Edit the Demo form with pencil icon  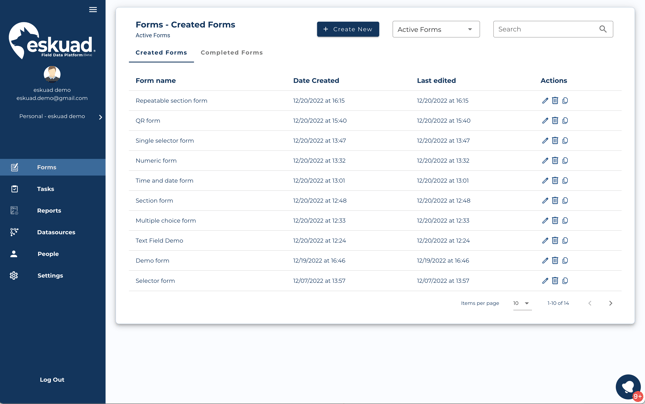click(x=545, y=261)
